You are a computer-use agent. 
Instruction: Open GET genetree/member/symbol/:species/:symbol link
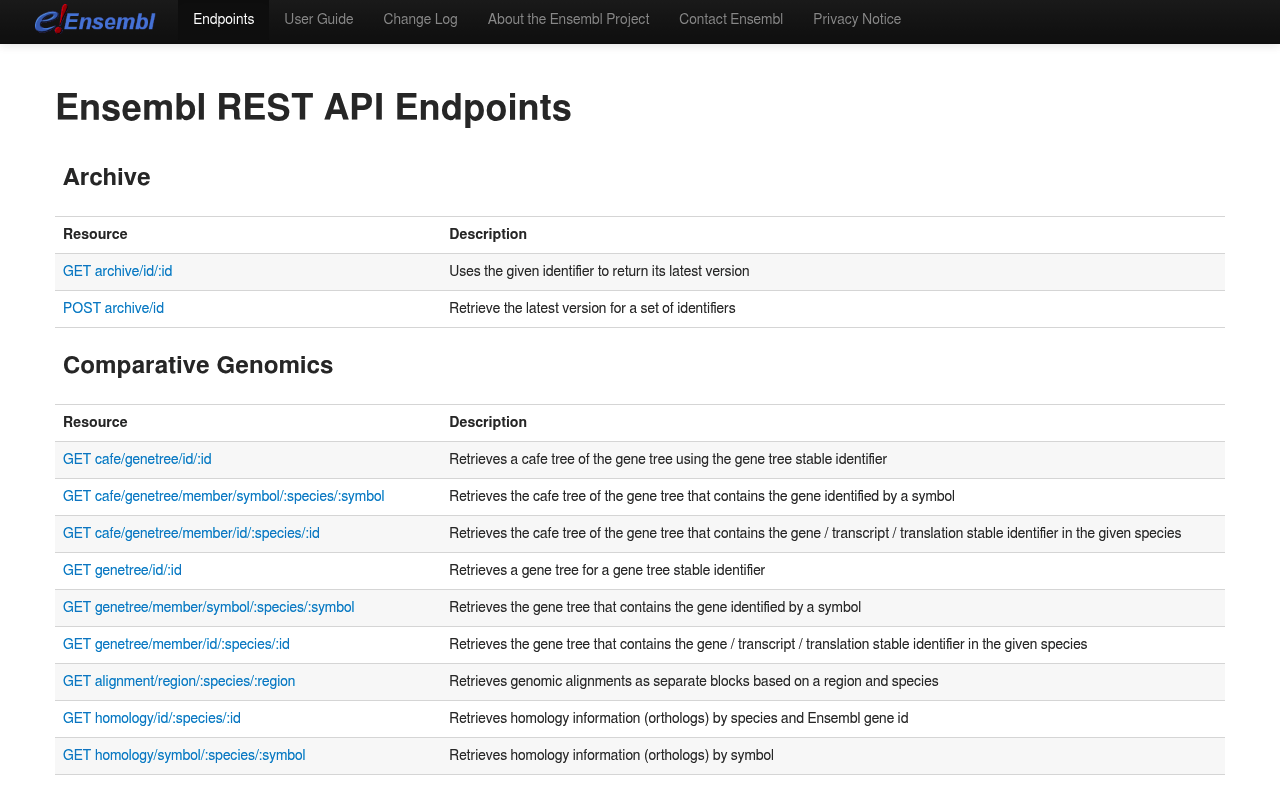pos(209,607)
